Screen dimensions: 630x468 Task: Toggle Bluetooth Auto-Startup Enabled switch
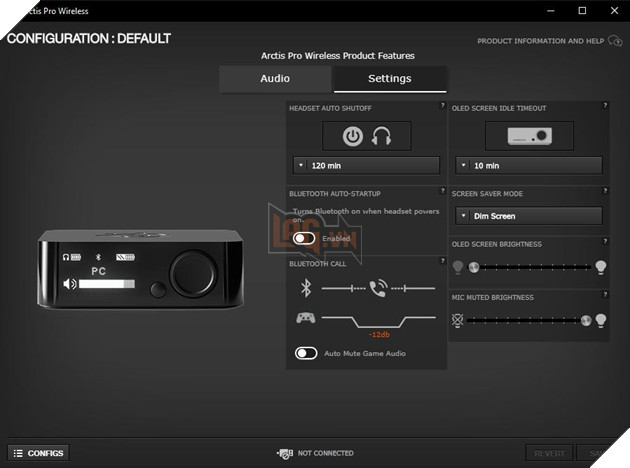pyautogui.click(x=304, y=238)
